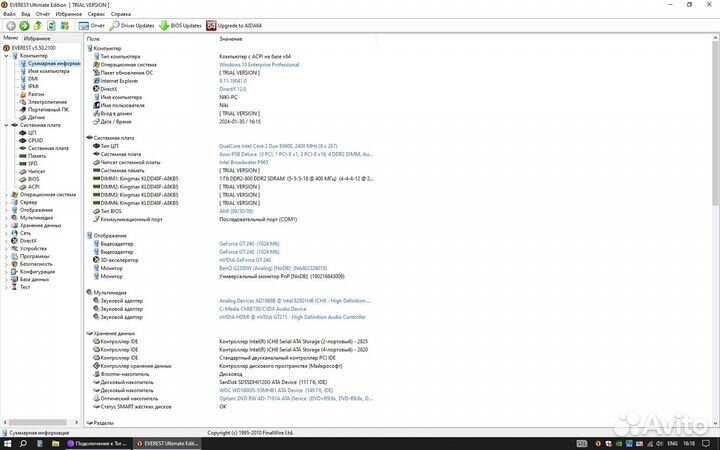The height and width of the screenshot is (450, 720).
Task: Click the Refresh toolbar icon
Action: coord(51,26)
